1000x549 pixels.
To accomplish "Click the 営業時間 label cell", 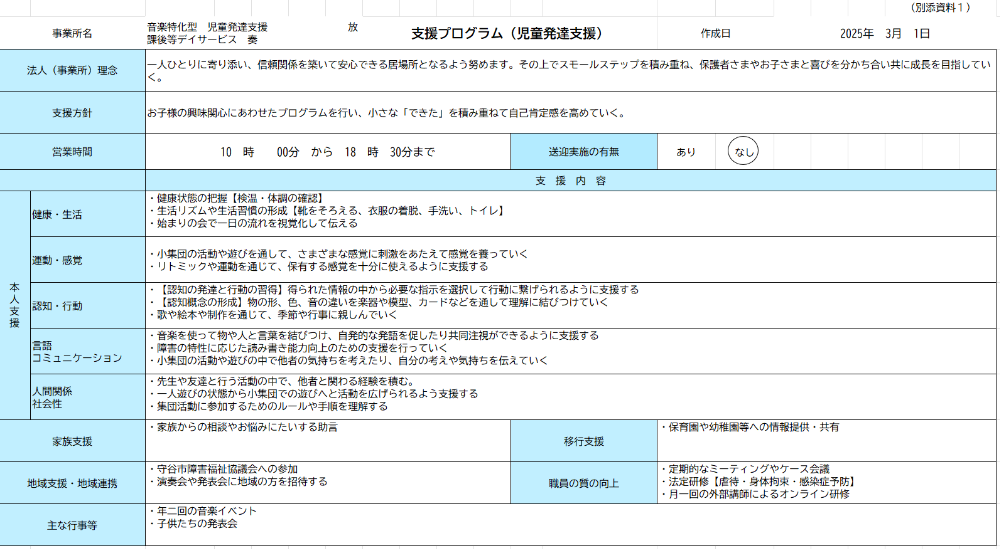I will [72, 152].
